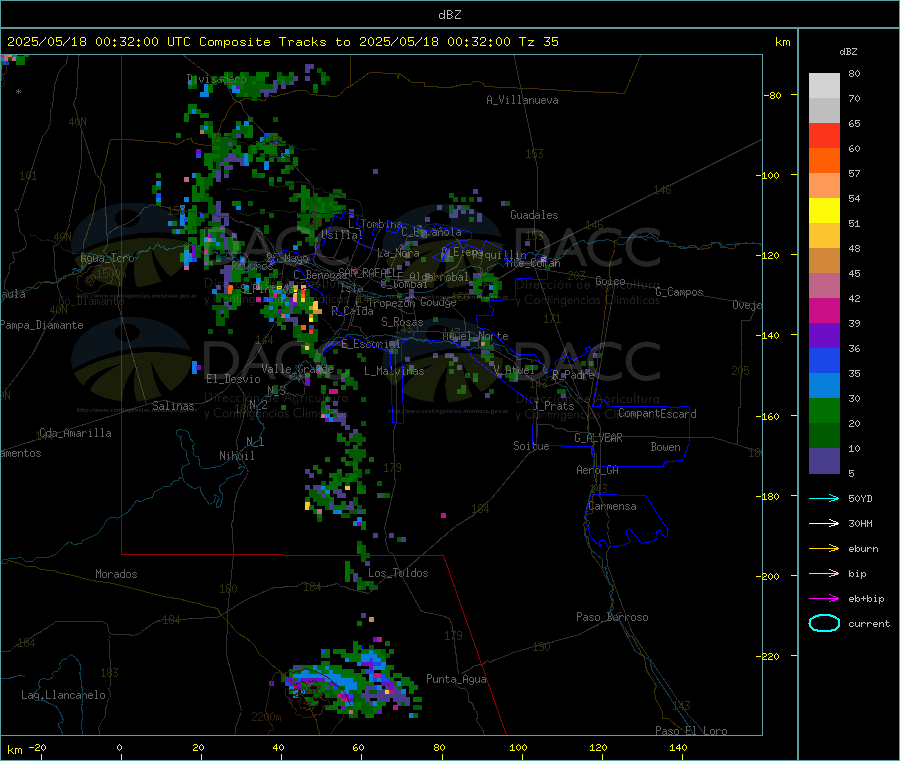
Task: Click the 'C_Española' map label
Action: (x=431, y=232)
